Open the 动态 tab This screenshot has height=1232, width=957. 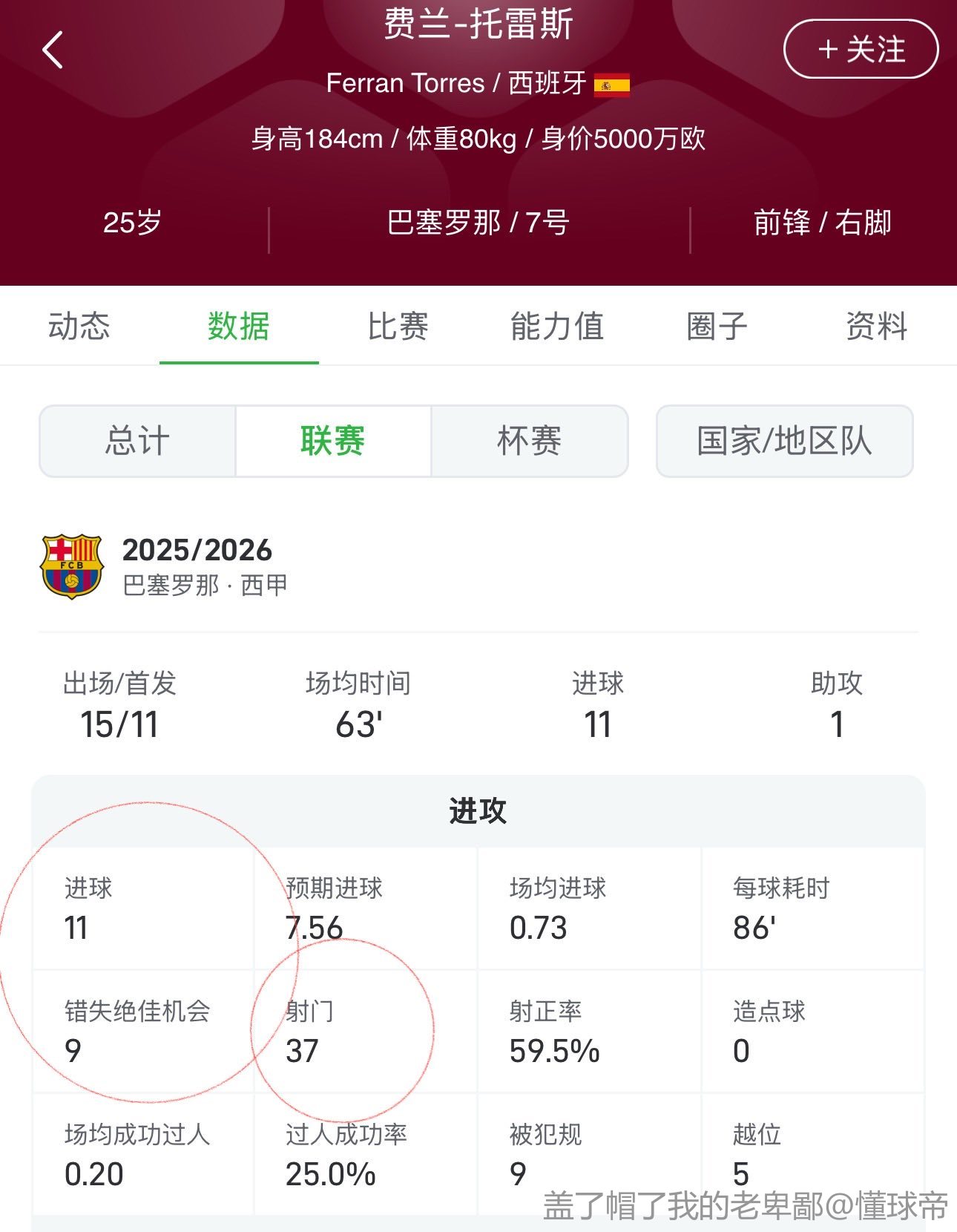coord(79,327)
